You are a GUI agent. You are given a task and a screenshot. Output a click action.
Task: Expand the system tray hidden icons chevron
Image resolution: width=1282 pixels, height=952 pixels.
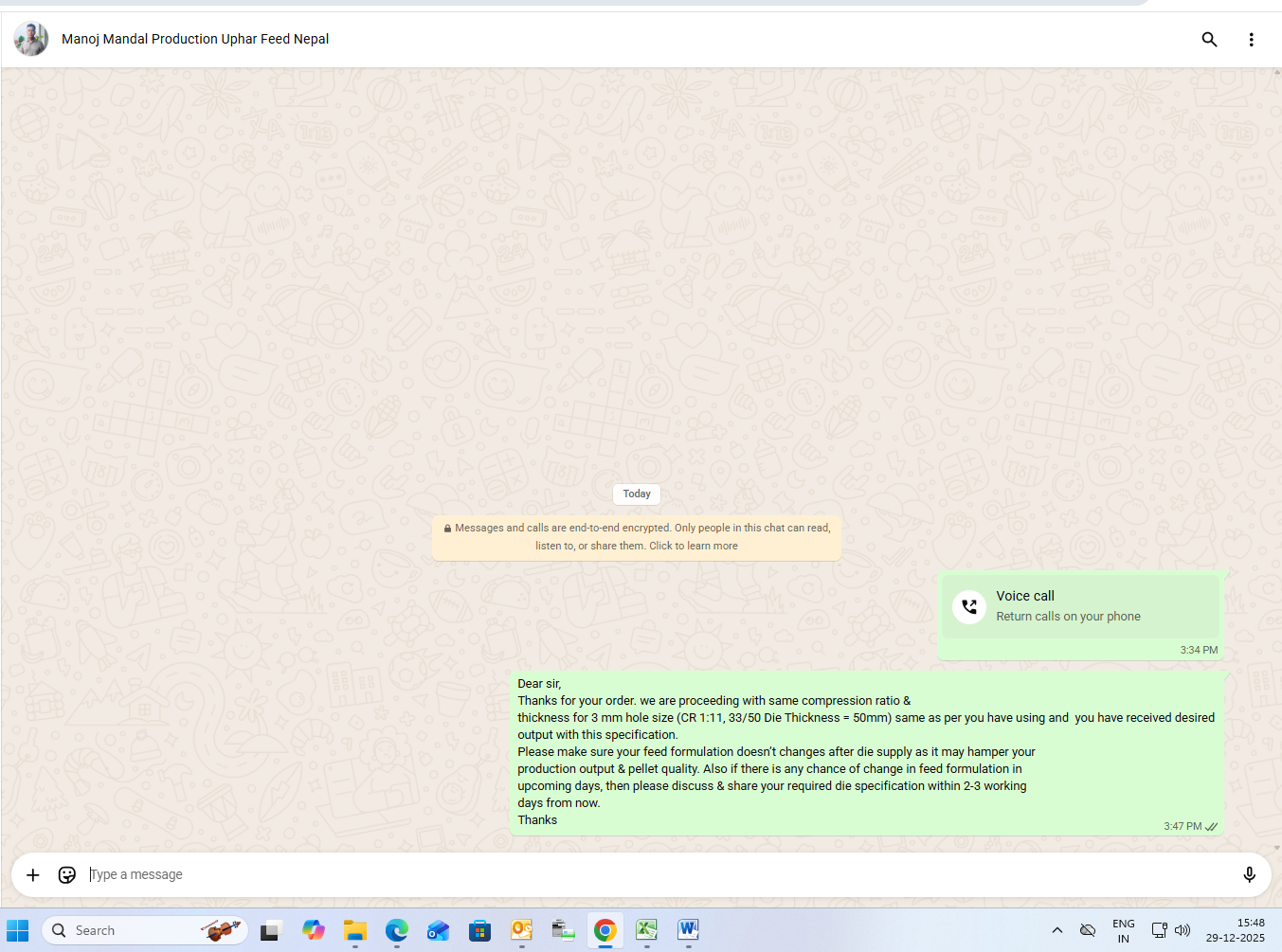[1057, 930]
